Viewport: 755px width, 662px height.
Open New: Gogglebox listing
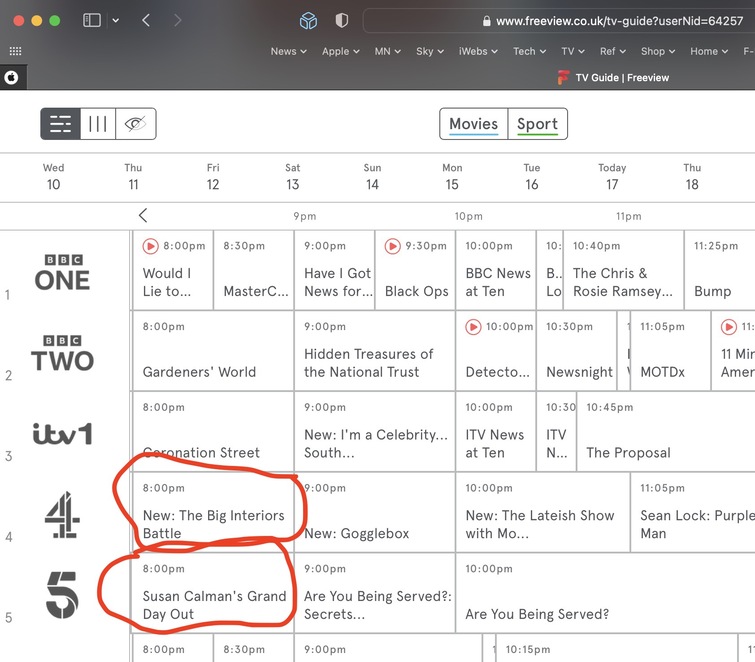click(375, 512)
